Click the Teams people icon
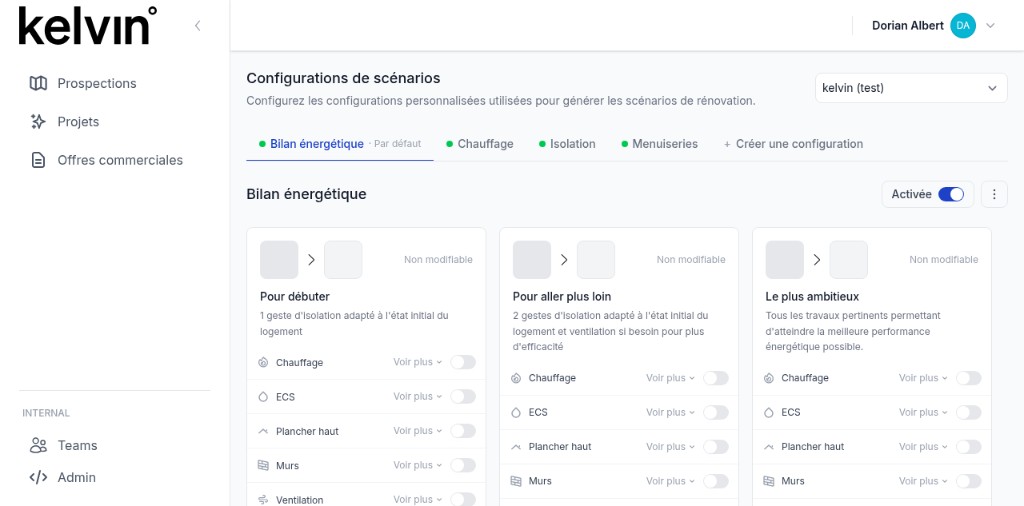Image resolution: width=1024 pixels, height=506 pixels. pyautogui.click(x=39, y=445)
